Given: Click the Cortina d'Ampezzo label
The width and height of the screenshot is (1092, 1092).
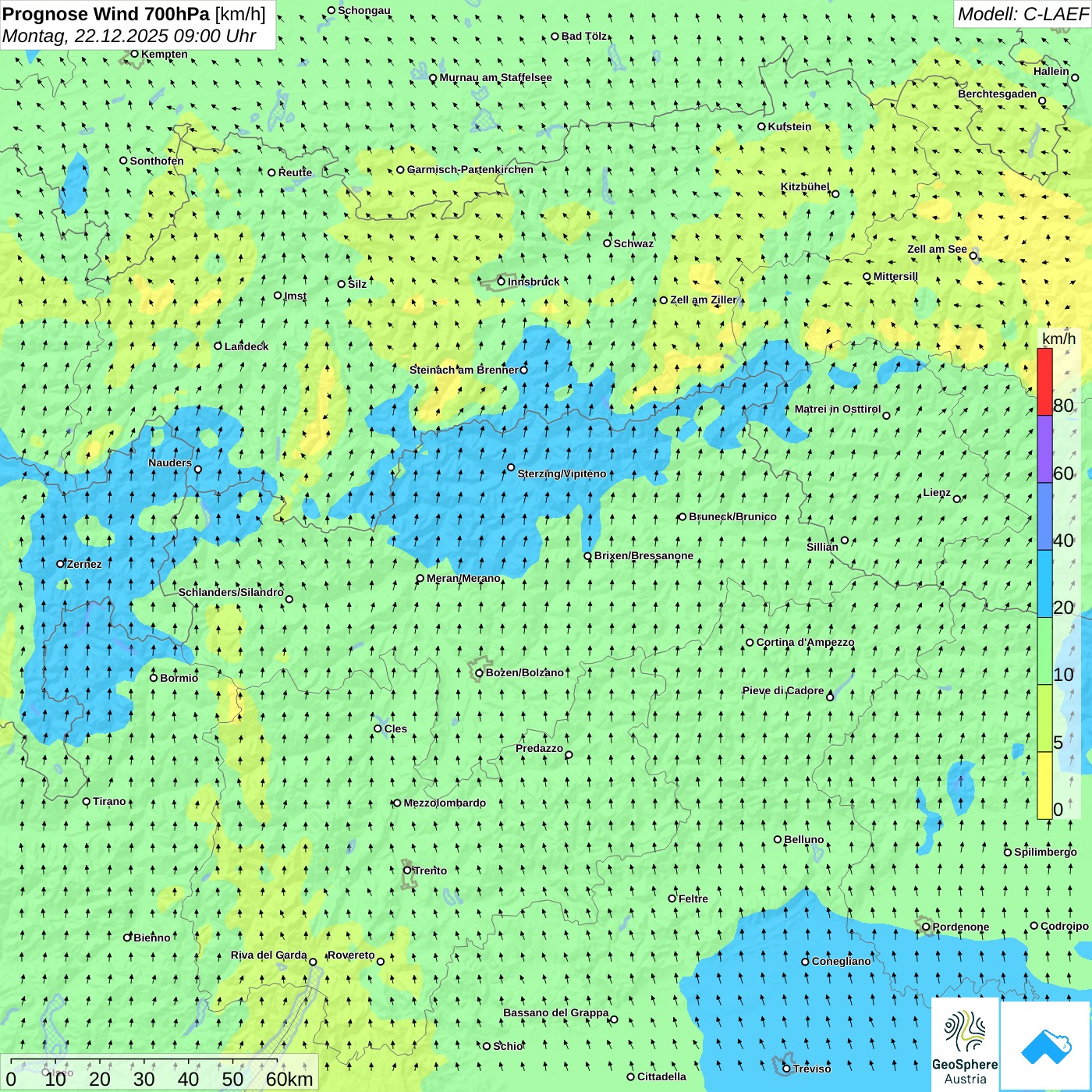Looking at the screenshot, I should click(805, 642).
